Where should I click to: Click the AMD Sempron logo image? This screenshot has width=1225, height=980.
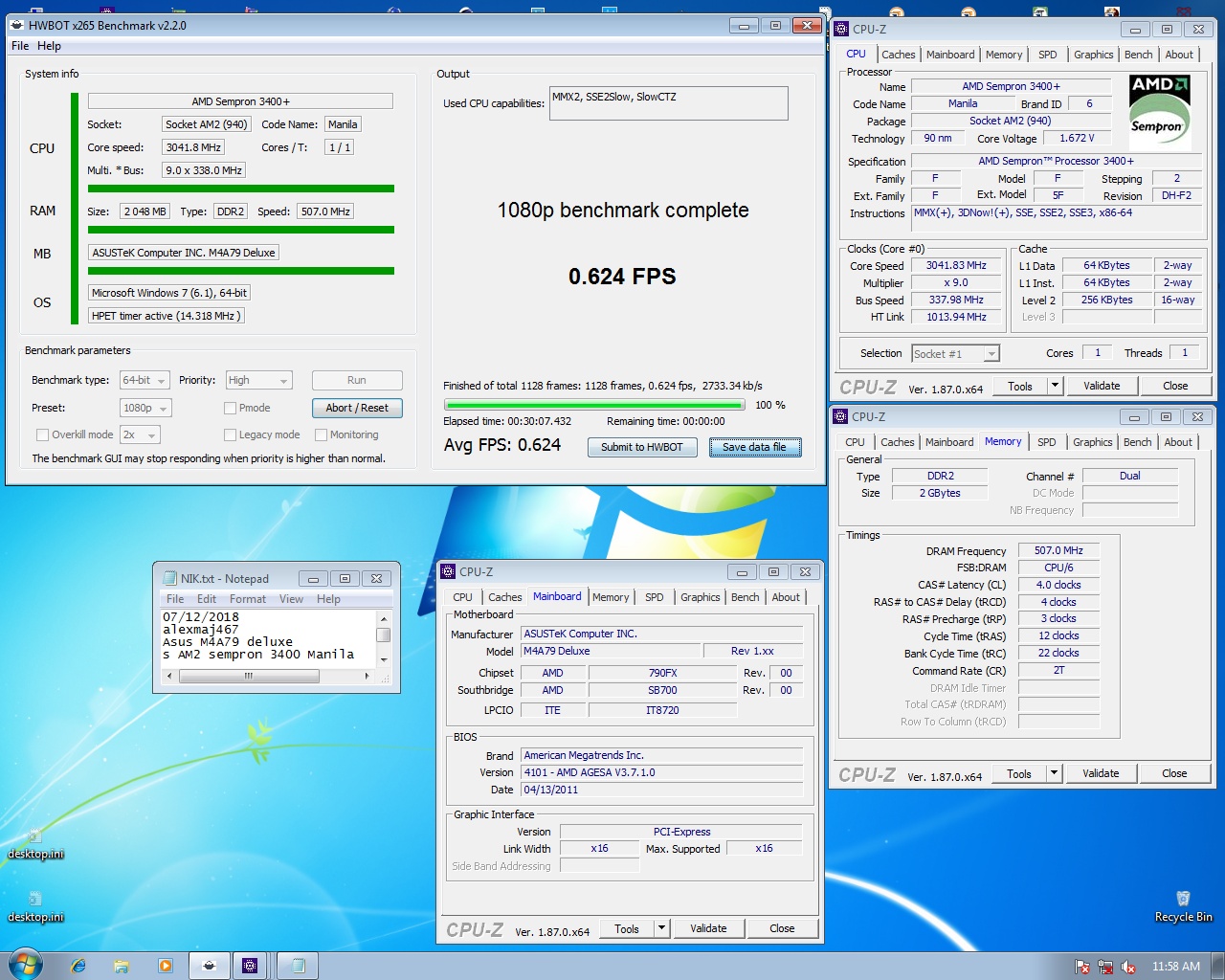pos(1160,112)
